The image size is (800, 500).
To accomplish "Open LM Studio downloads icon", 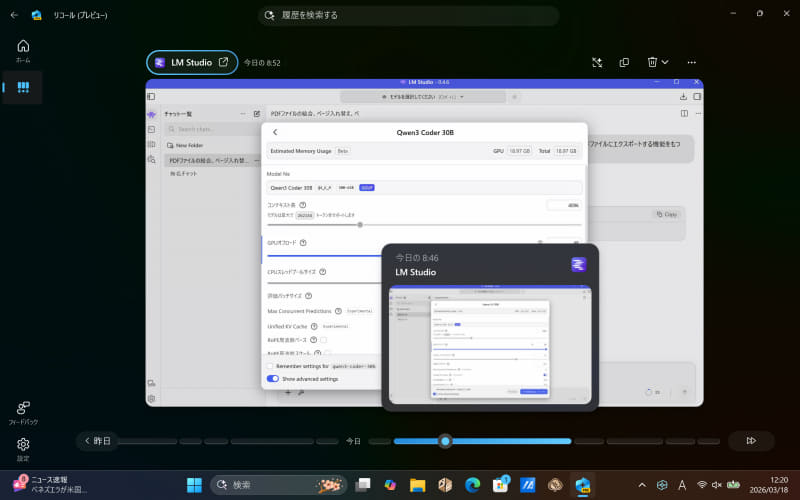I will click(x=683, y=96).
